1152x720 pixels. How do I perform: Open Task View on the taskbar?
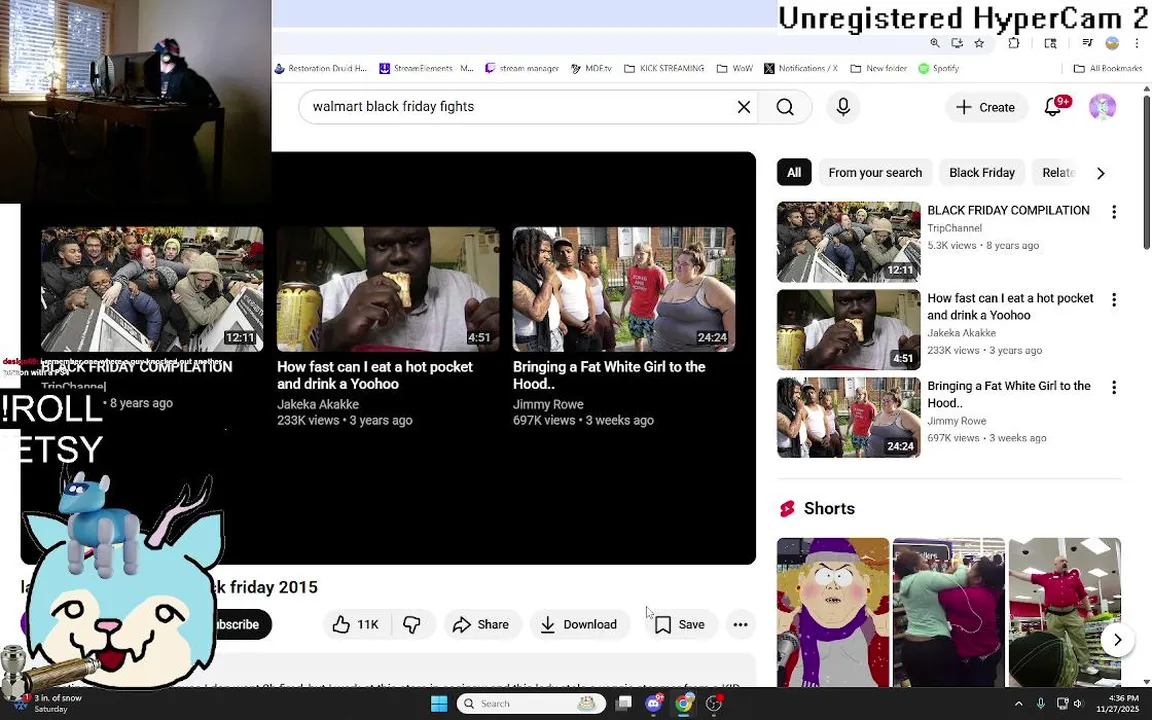click(623, 704)
